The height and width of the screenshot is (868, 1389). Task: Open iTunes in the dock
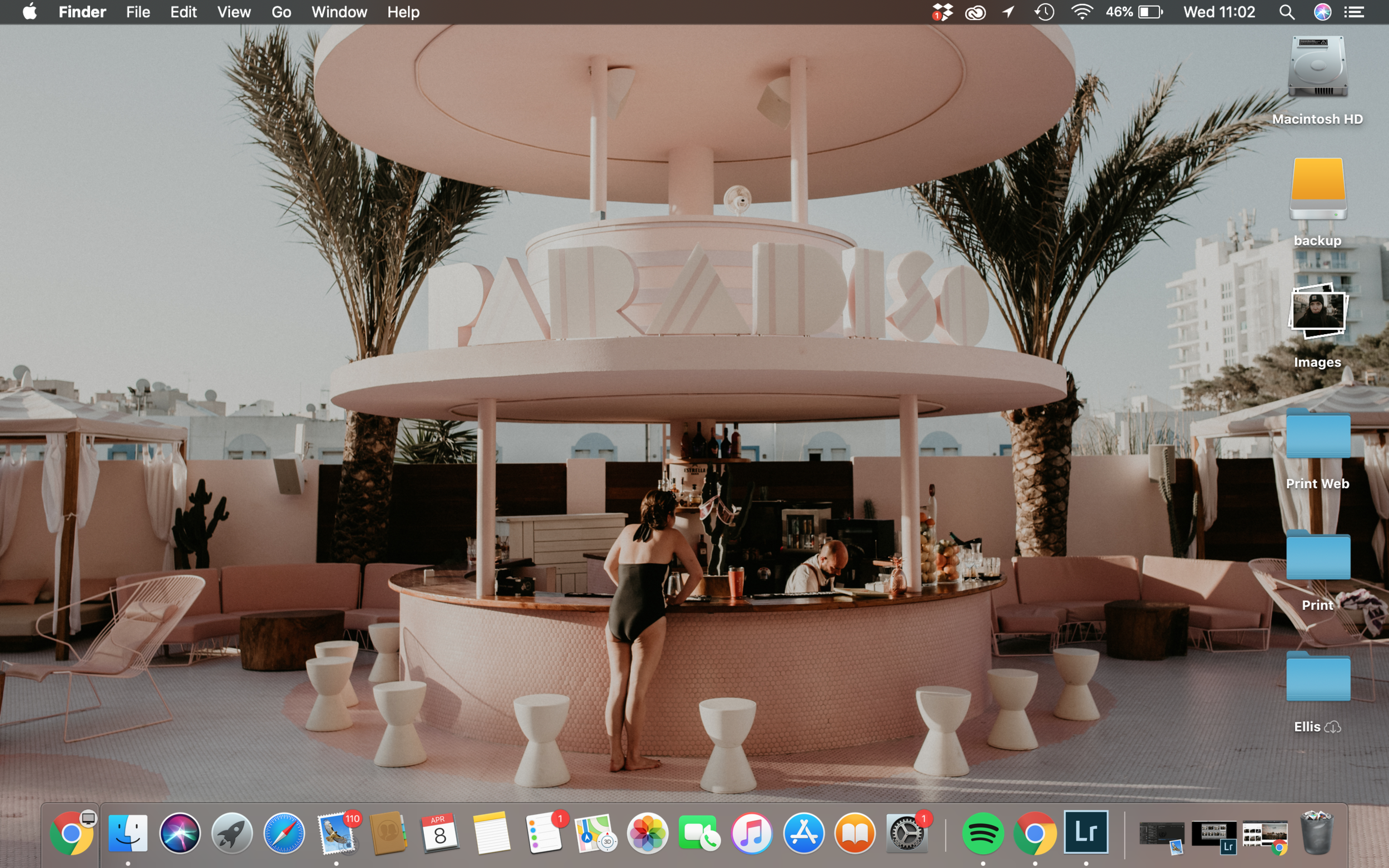tap(751, 833)
